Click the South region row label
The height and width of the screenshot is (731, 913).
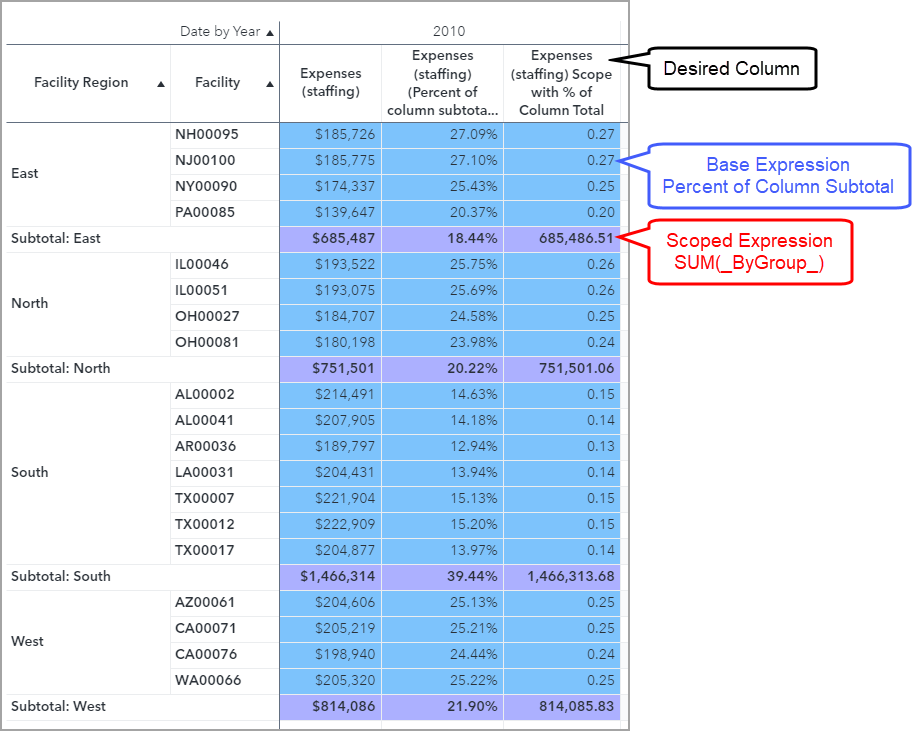click(x=29, y=473)
